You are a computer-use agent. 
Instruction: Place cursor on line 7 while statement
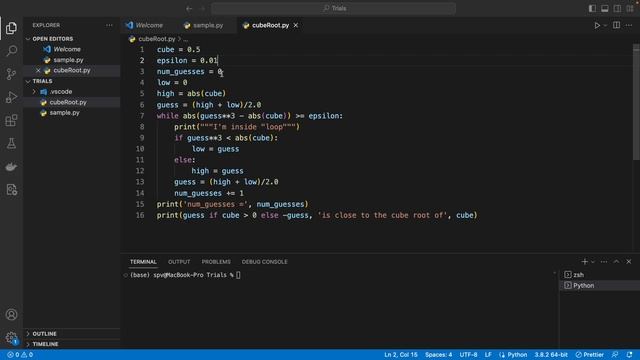pos(249,116)
